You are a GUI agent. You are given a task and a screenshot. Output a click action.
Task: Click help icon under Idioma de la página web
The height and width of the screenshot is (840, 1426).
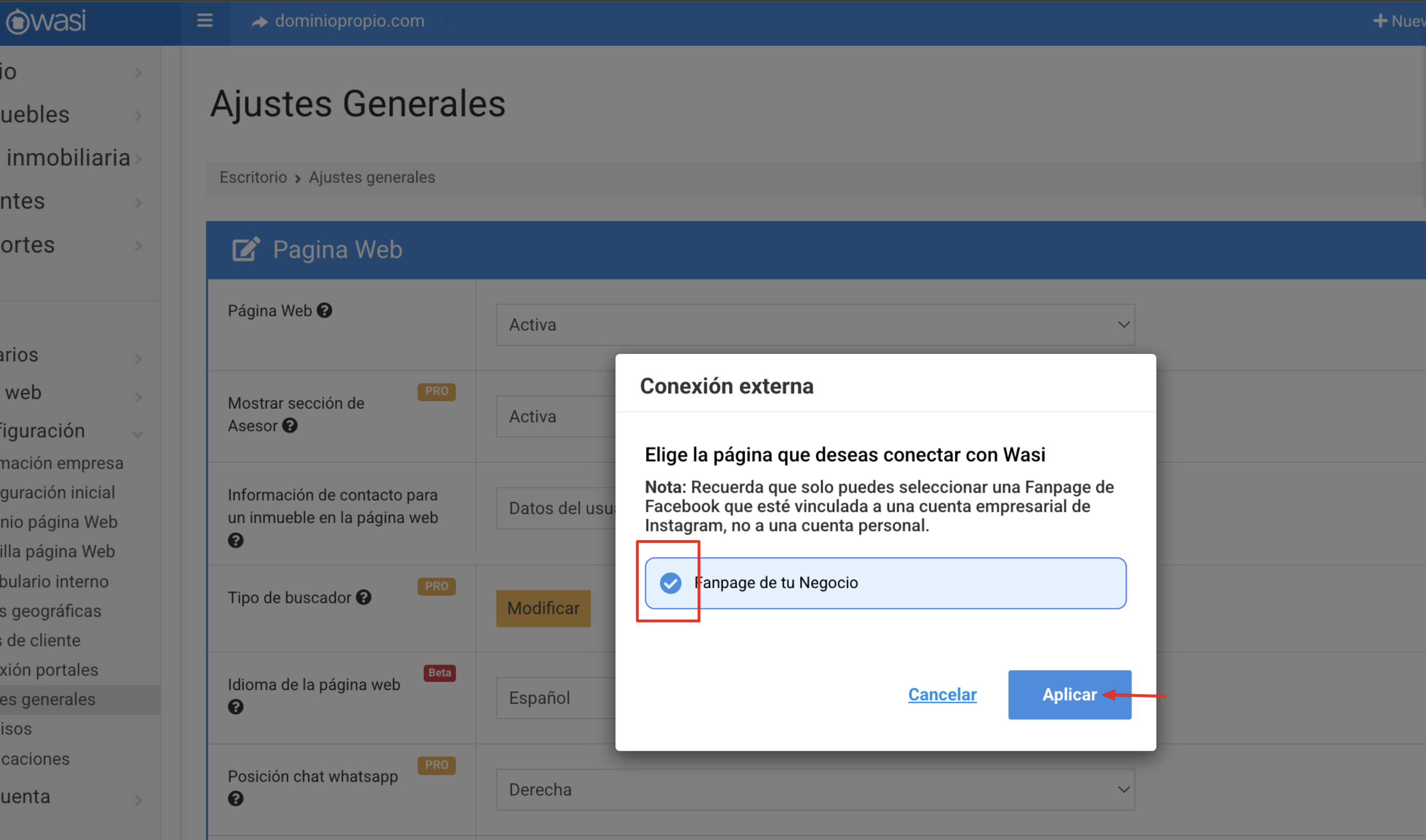tap(236, 706)
